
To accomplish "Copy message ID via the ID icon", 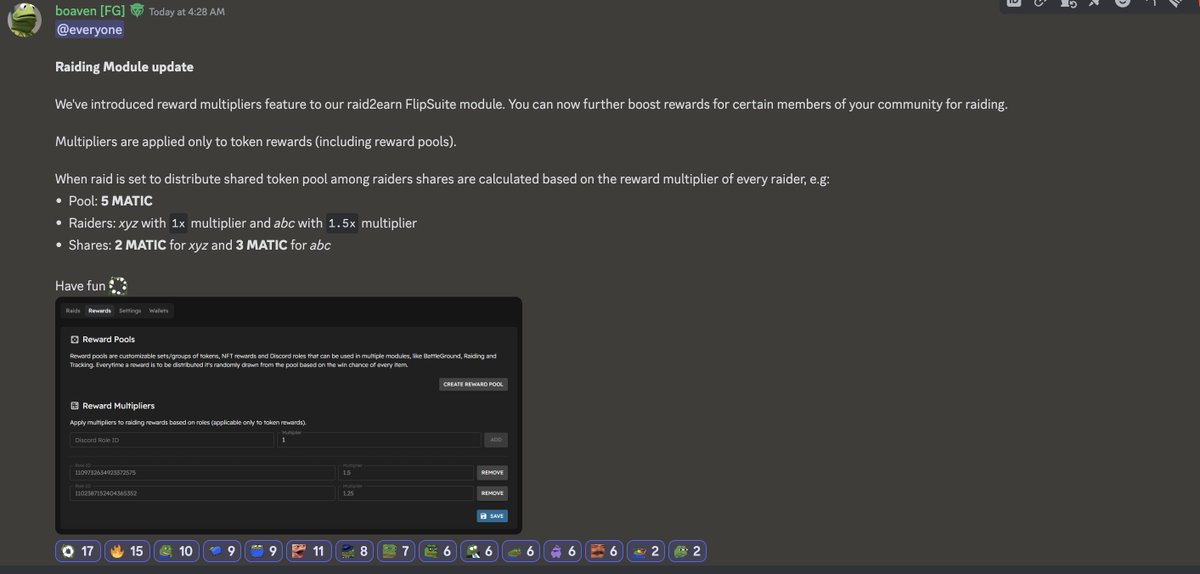I will pos(1014,3).
